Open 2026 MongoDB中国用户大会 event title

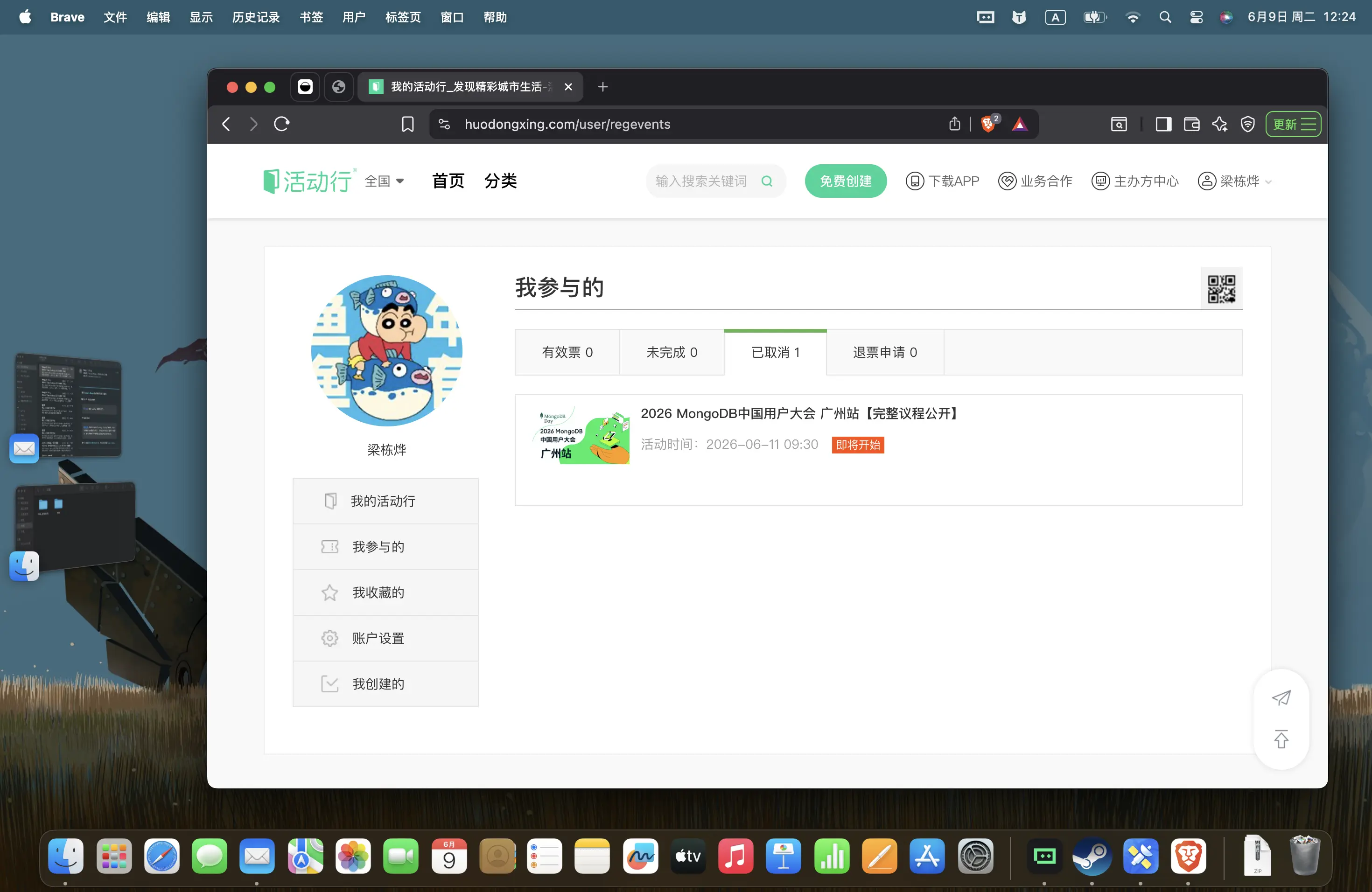[x=801, y=413]
